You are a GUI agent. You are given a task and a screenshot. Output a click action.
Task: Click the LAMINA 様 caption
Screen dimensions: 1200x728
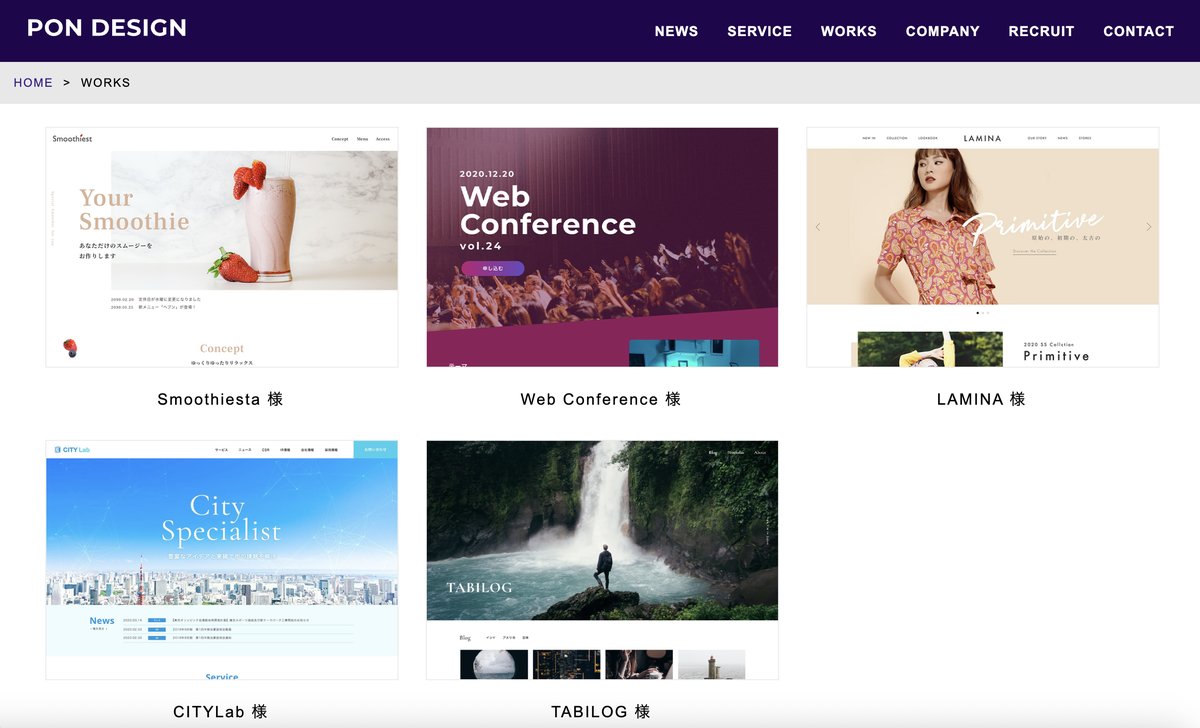click(981, 399)
